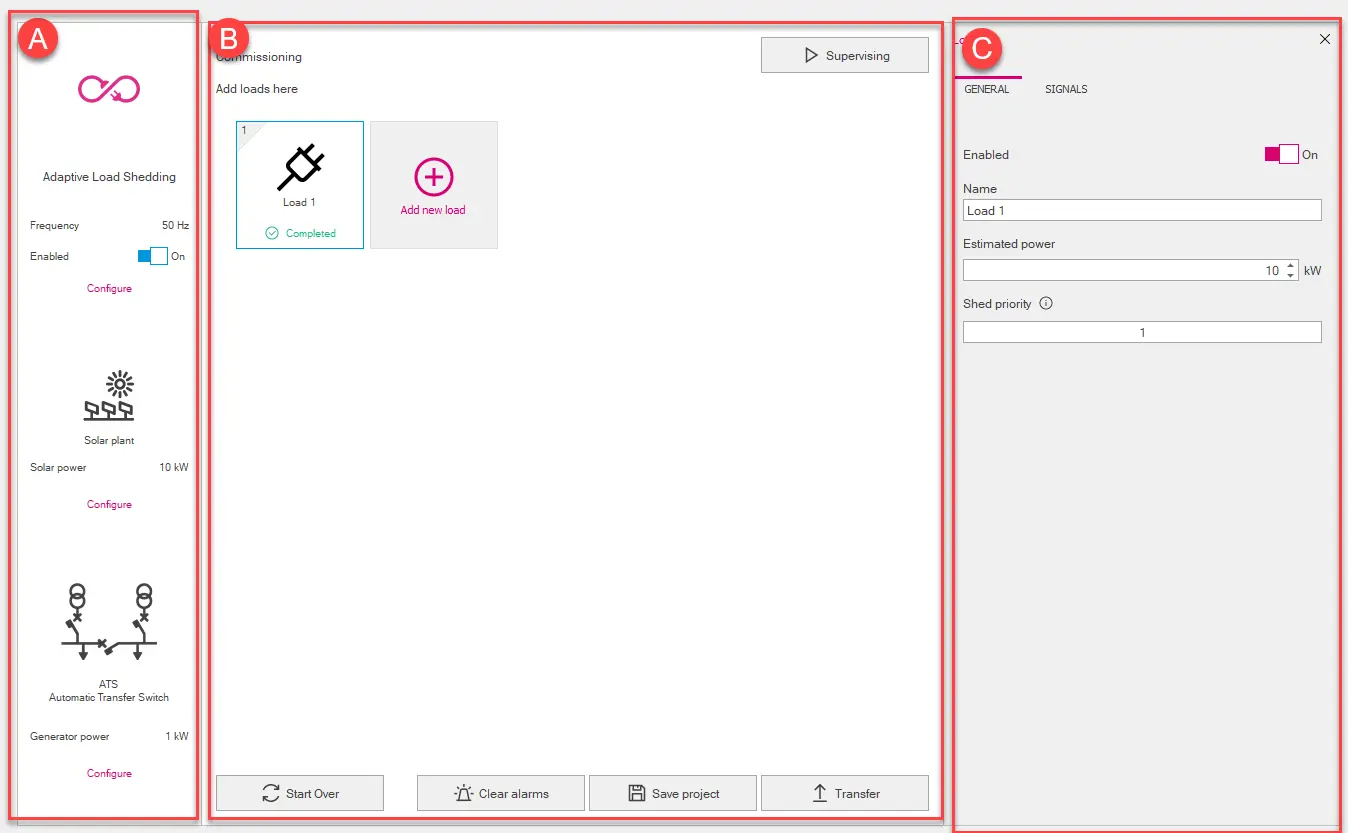Click the Save project button
This screenshot has width=1348, height=833.
click(673, 793)
